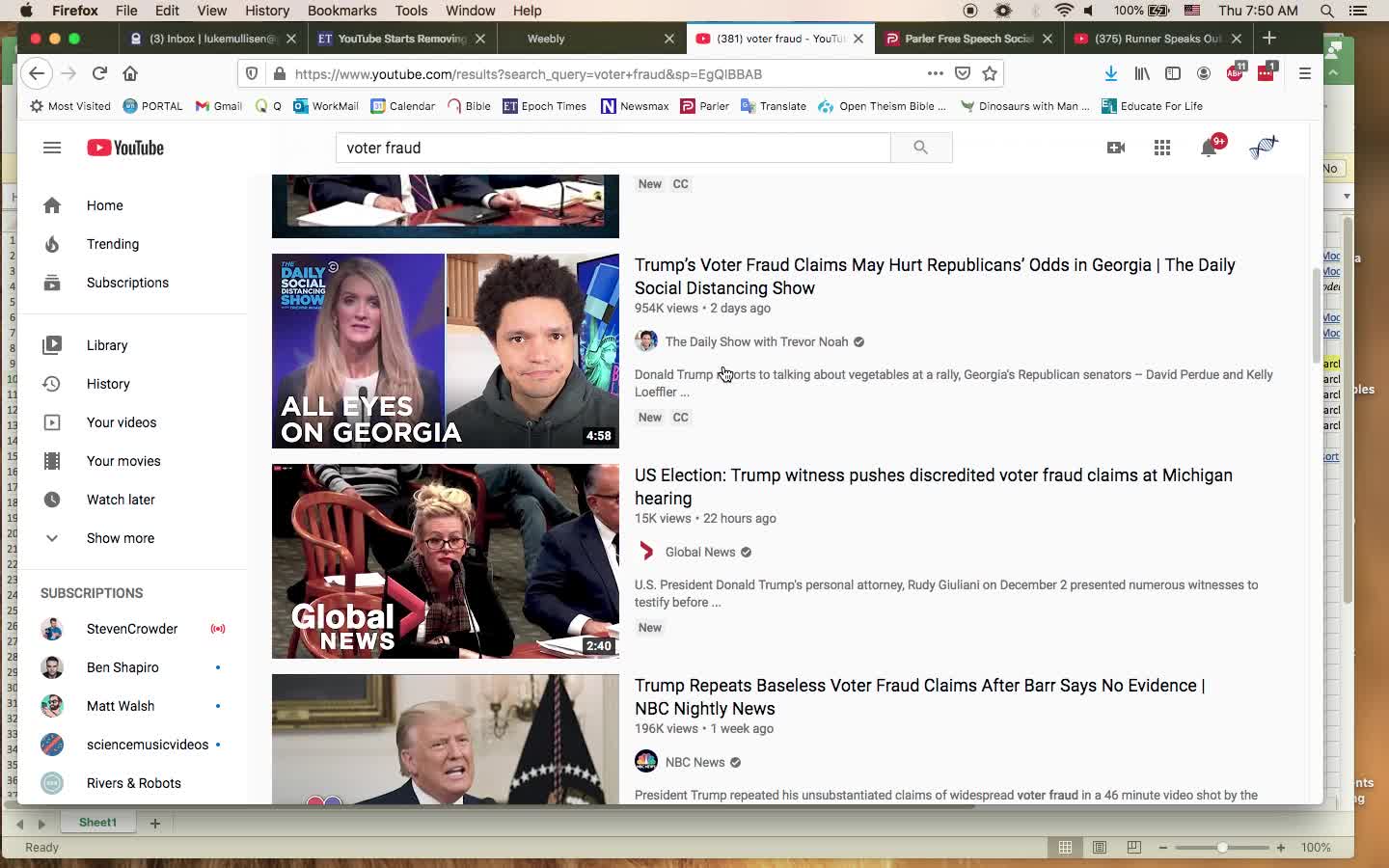The image size is (1389, 868).
Task: Open Trump Repeats Baseless Claims video title
Action: click(x=920, y=696)
